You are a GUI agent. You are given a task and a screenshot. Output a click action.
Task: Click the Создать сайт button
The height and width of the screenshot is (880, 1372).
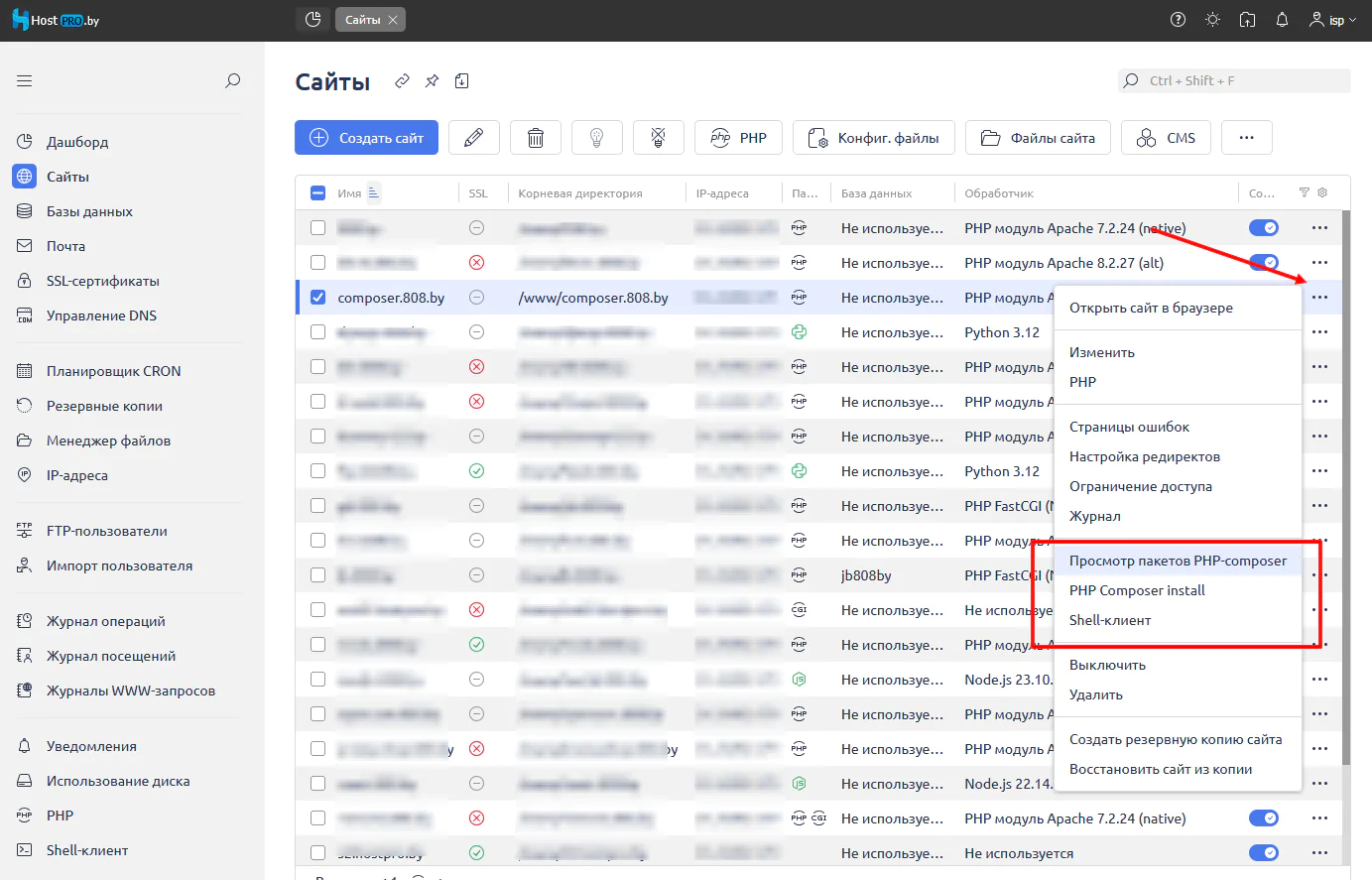(366, 138)
